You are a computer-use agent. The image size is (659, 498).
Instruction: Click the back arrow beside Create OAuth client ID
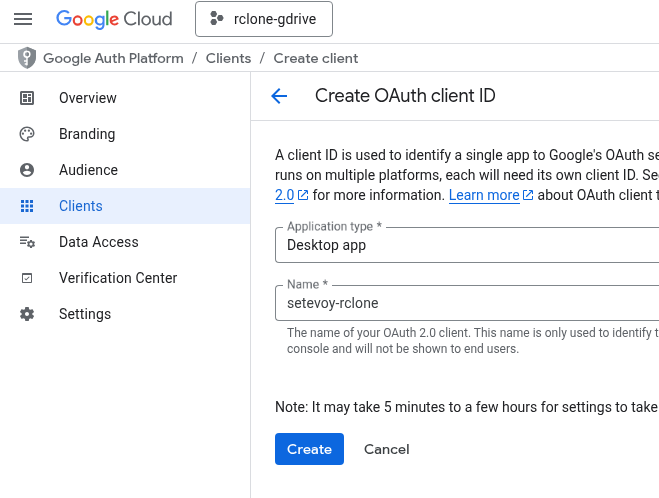point(279,96)
